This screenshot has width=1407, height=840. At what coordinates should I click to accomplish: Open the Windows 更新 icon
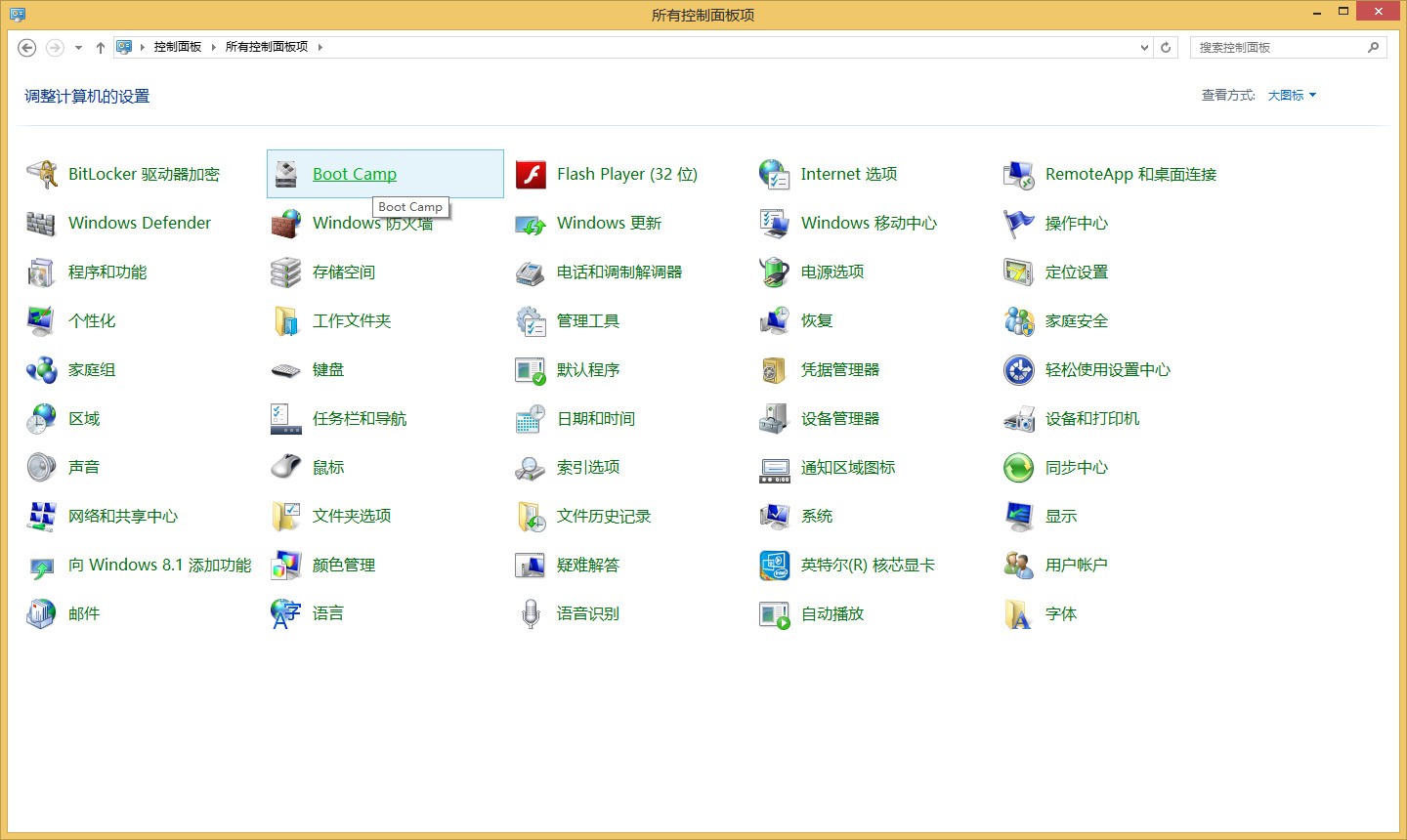click(x=531, y=223)
